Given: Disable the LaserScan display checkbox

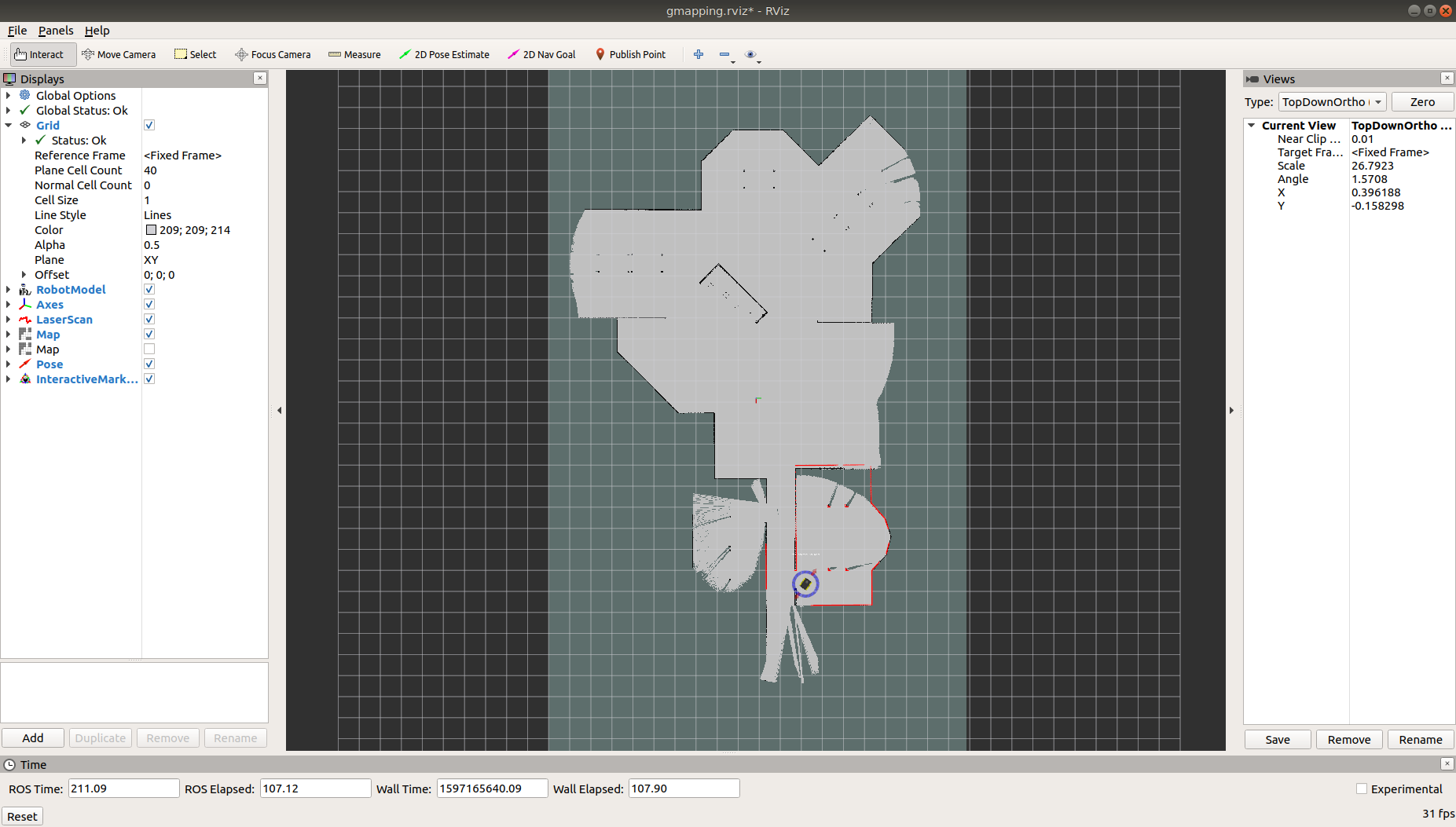Looking at the screenshot, I should [x=149, y=320].
